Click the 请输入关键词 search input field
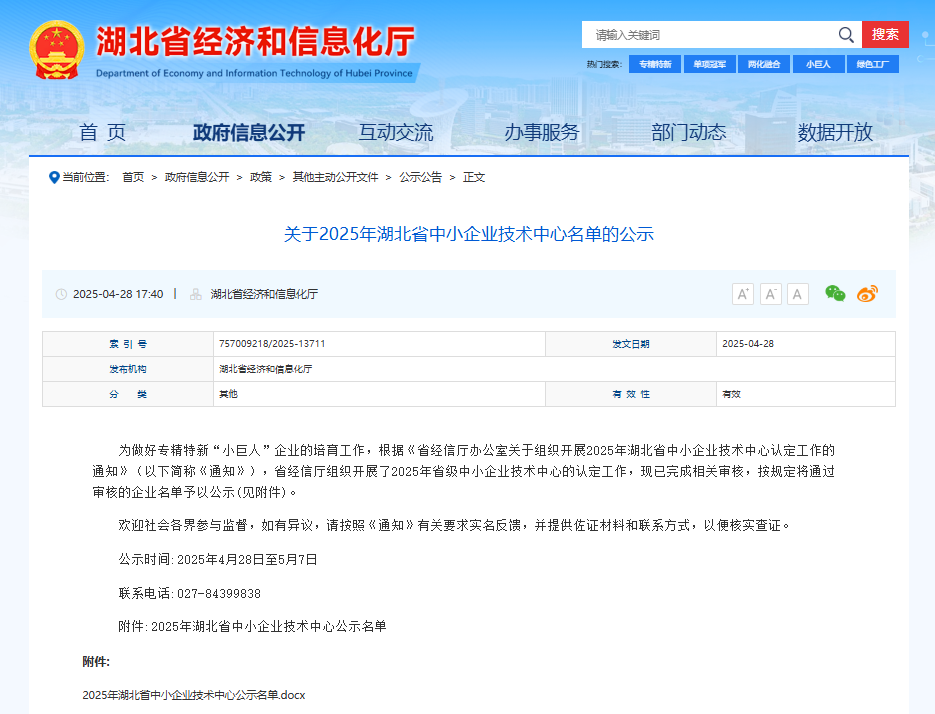Viewport: 935px width, 714px height. 700,33
